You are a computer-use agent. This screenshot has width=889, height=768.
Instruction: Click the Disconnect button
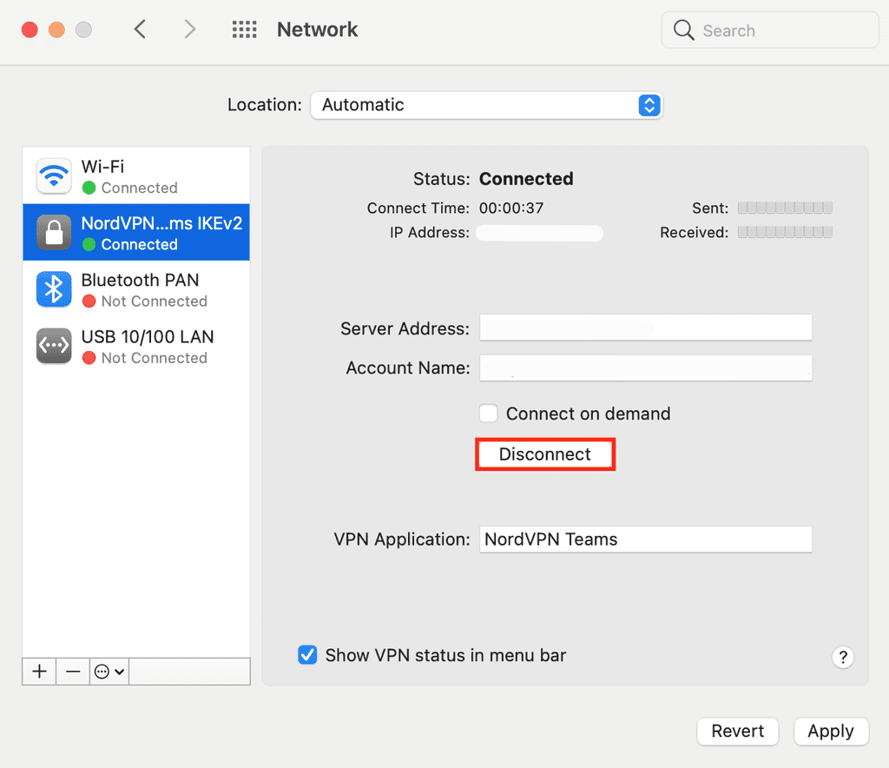point(545,454)
